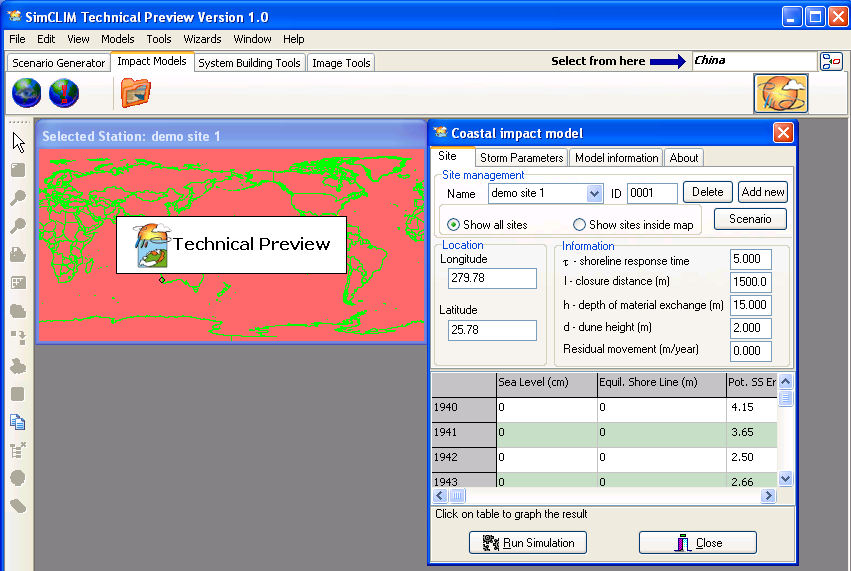Click the Coastal impact model window icon
851x571 pixels.
coord(440,132)
